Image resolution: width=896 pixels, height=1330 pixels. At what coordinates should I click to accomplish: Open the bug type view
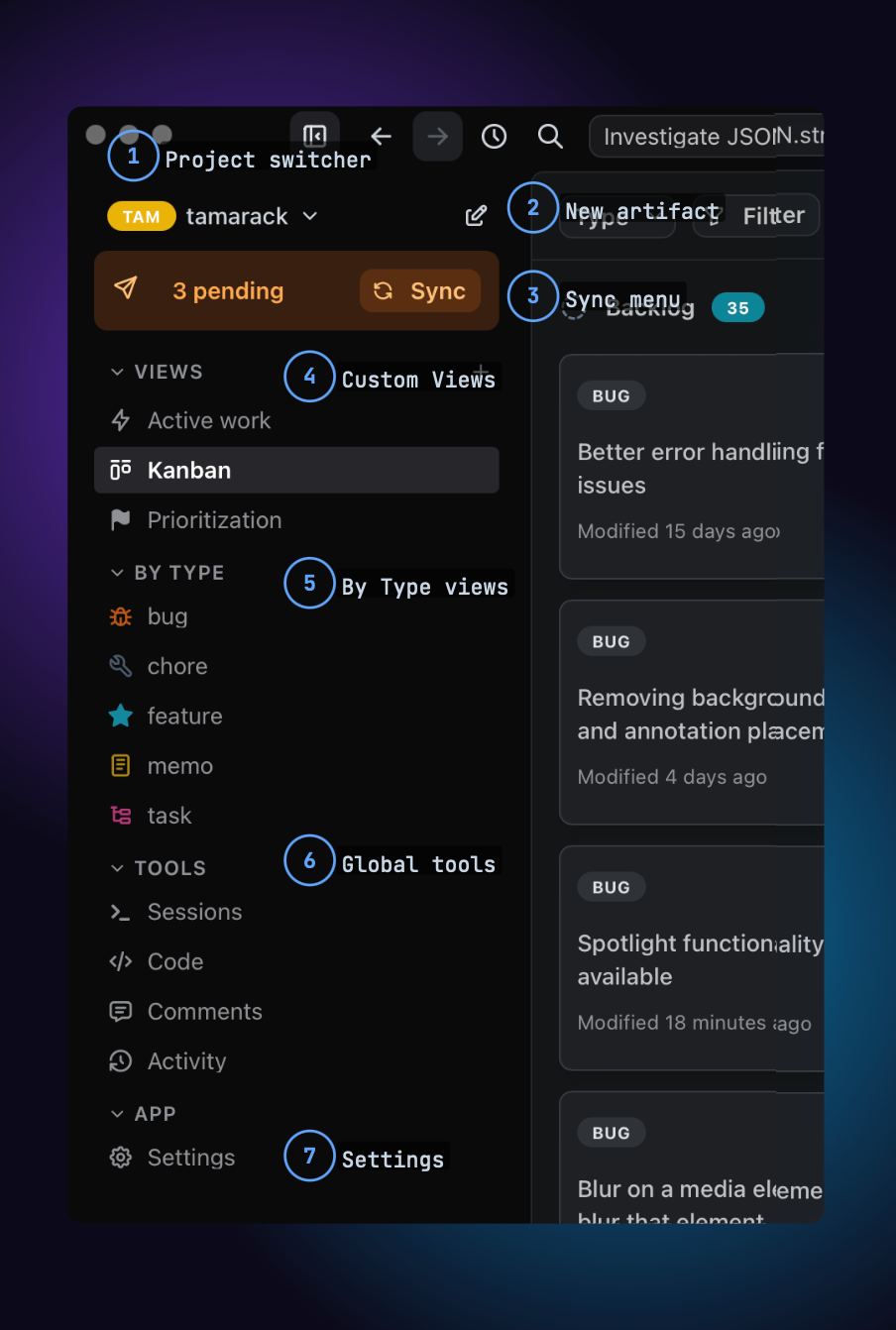click(x=296, y=616)
